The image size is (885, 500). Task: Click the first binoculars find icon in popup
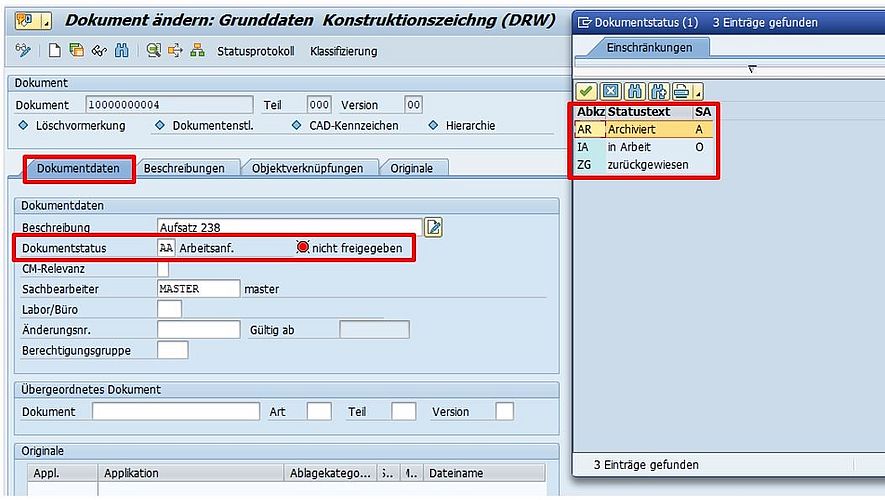point(634,92)
